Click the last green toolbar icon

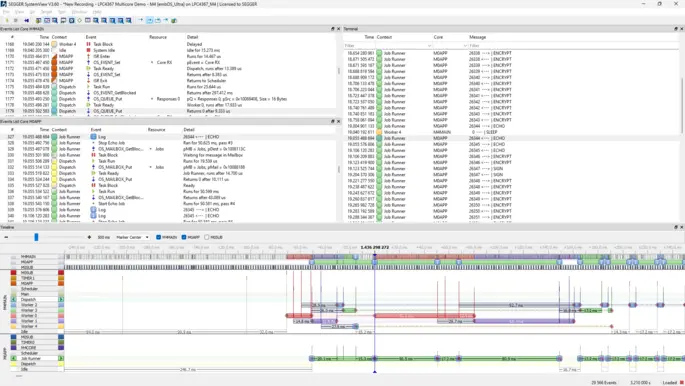click(174, 20)
